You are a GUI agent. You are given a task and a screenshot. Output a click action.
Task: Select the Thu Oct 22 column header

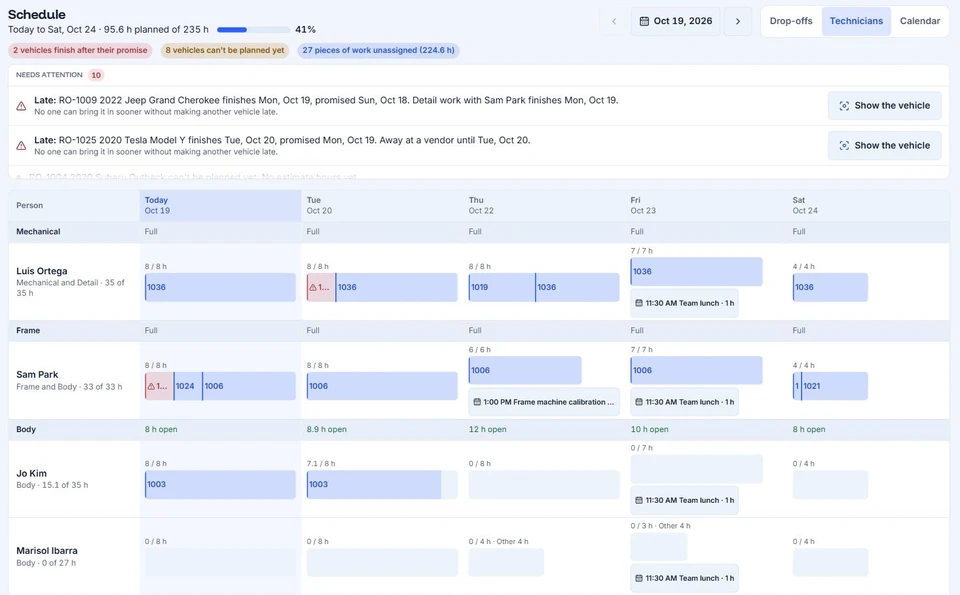(x=545, y=205)
